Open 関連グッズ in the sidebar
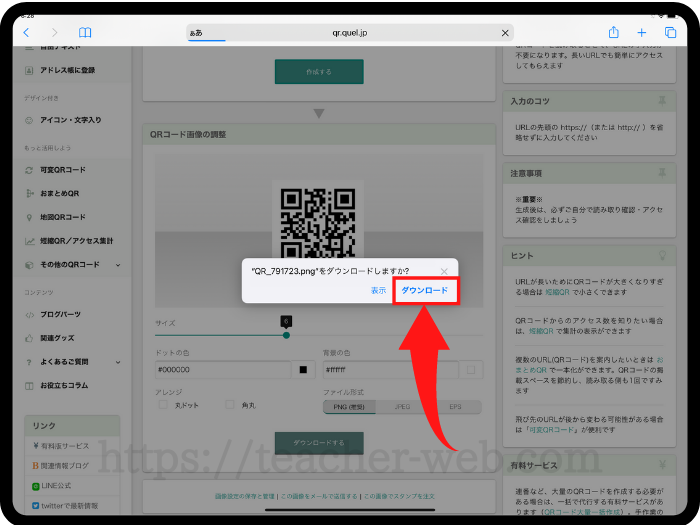This screenshot has width=700, height=525. [x=57, y=338]
